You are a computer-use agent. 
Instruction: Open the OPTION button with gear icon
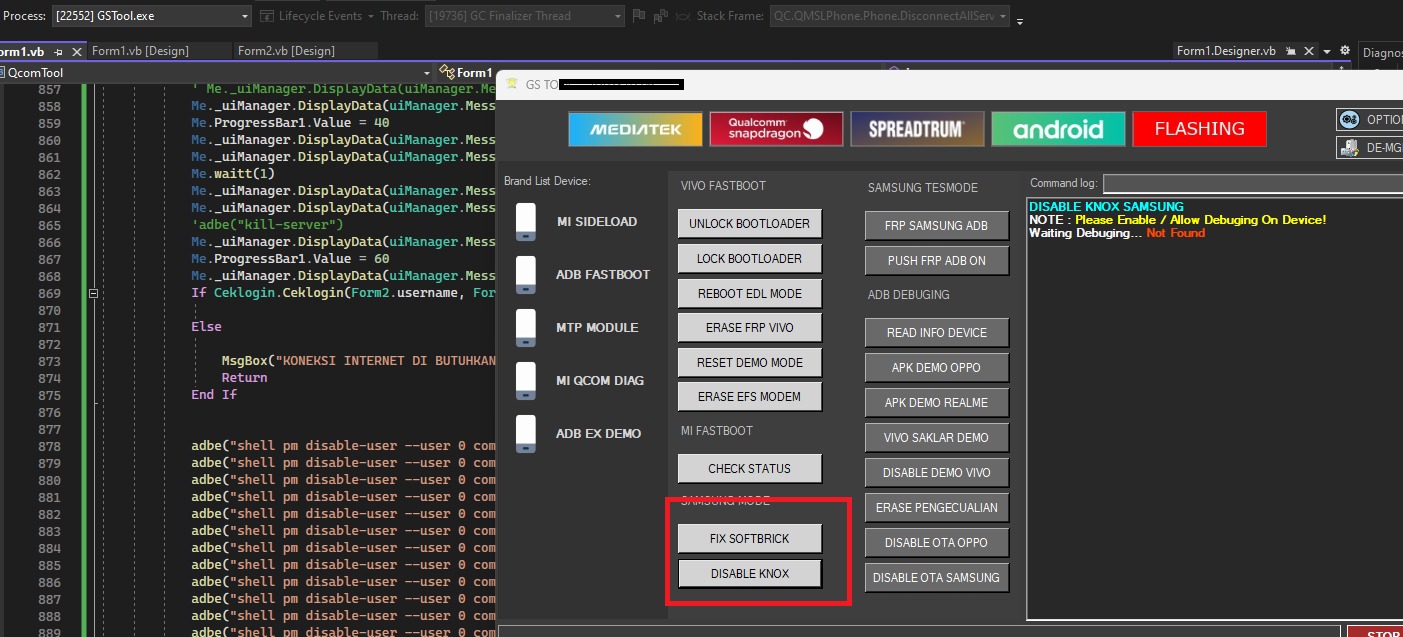click(x=1370, y=119)
